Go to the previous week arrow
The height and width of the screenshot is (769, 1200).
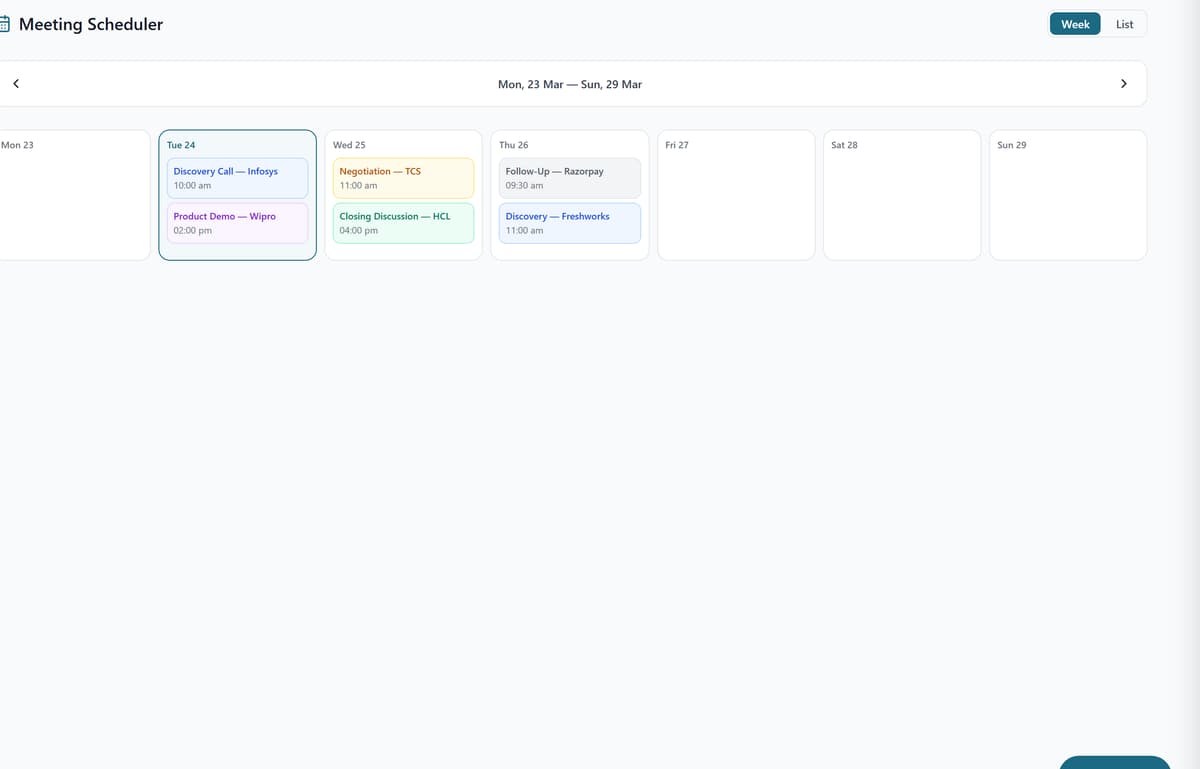[16, 84]
